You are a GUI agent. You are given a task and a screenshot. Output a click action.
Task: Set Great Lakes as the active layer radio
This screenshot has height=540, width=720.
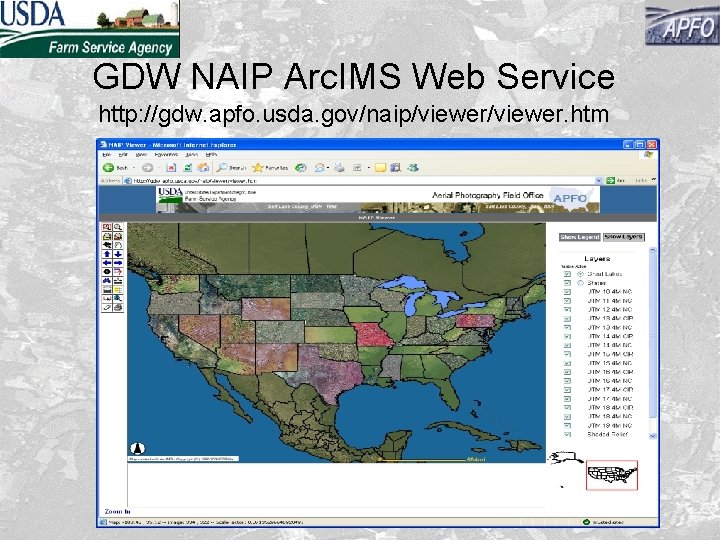click(x=580, y=274)
